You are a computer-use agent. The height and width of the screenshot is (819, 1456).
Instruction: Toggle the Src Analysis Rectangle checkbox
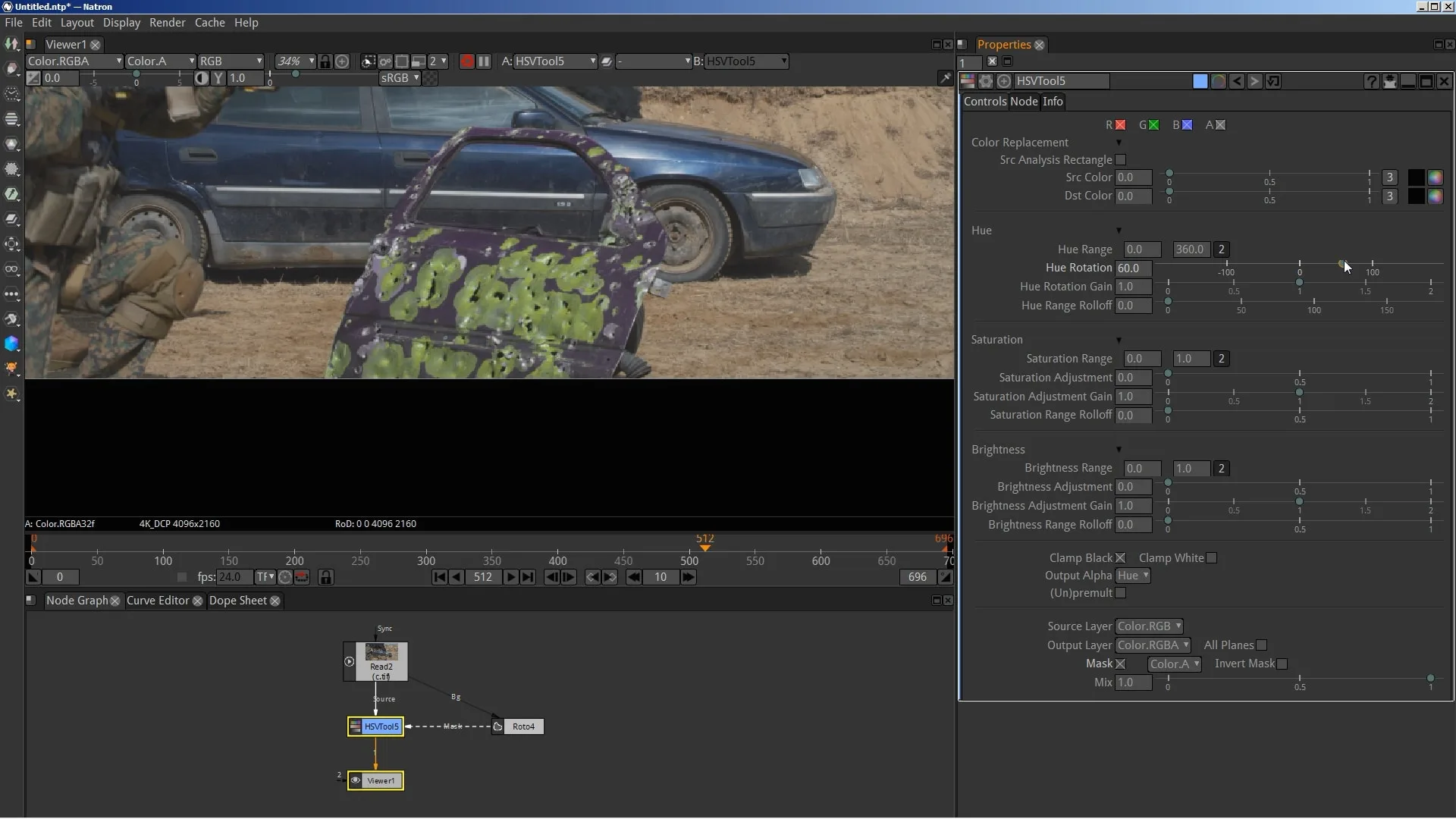point(1120,159)
